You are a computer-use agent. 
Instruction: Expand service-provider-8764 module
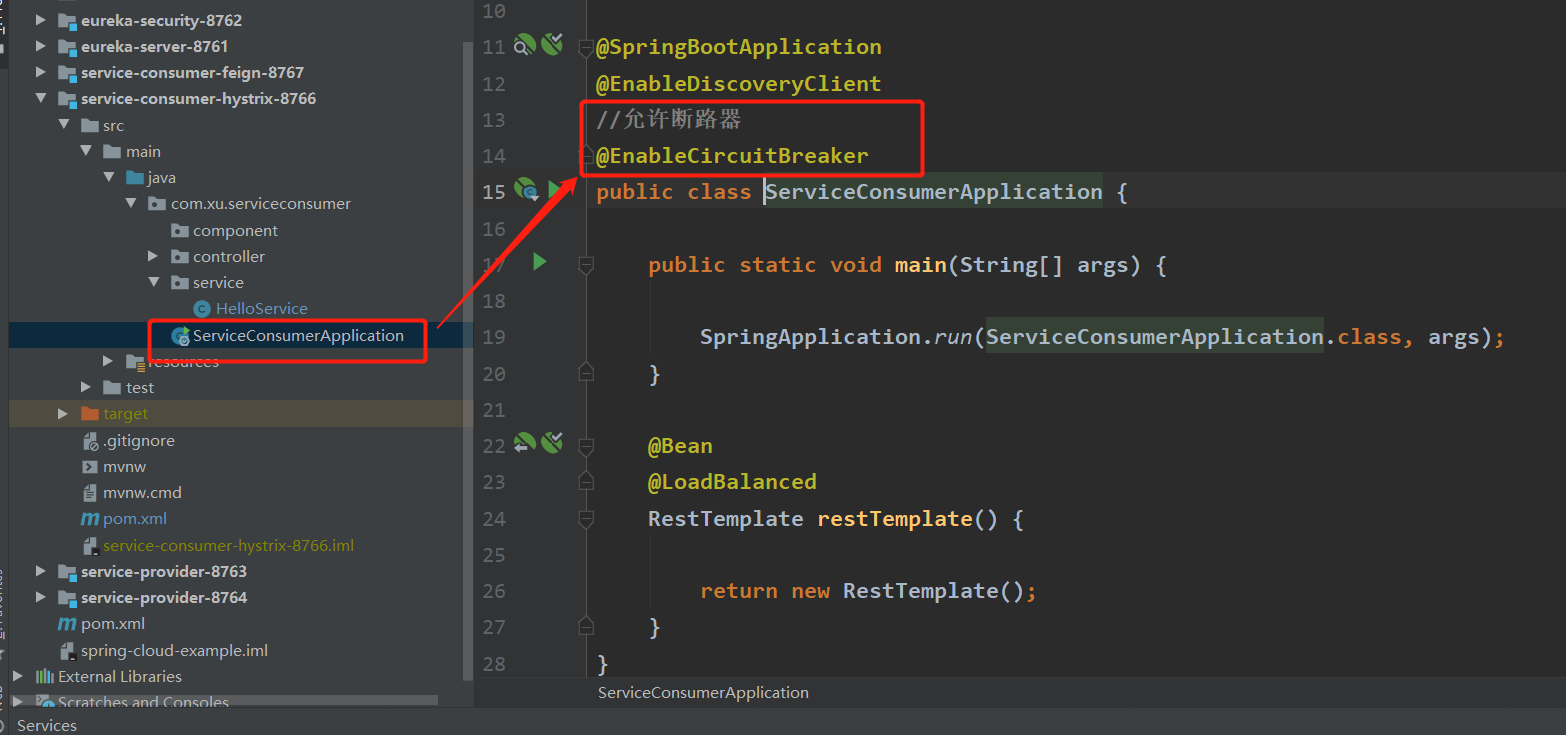(x=40, y=597)
